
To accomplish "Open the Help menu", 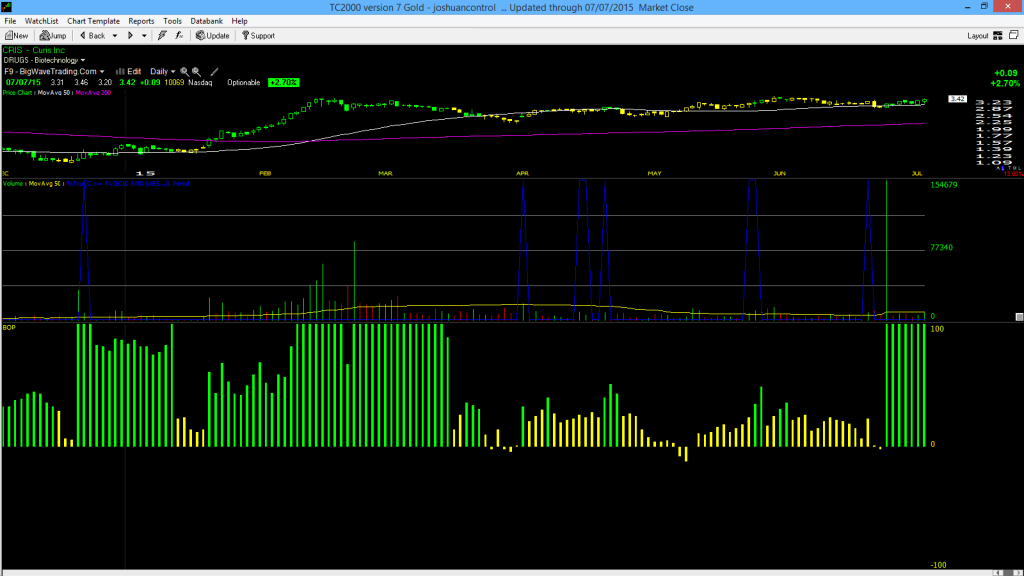I will click(240, 21).
